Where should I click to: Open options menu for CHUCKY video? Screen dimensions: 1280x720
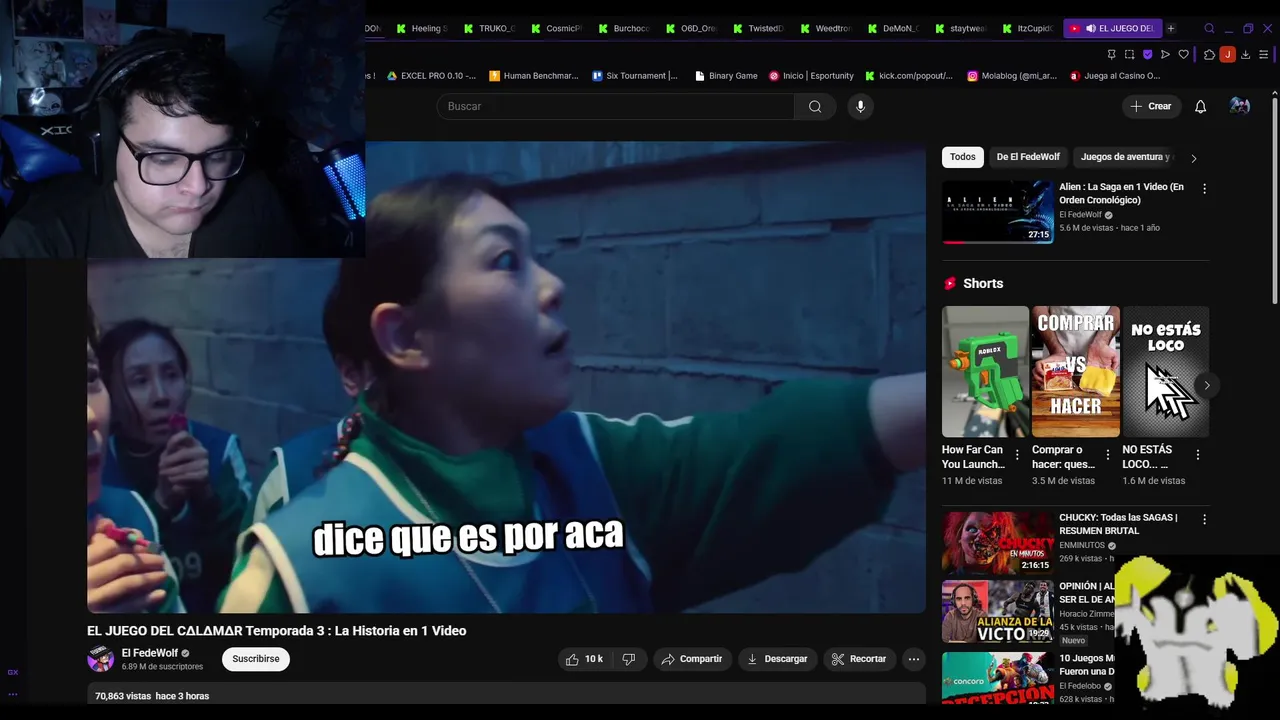click(1204, 519)
